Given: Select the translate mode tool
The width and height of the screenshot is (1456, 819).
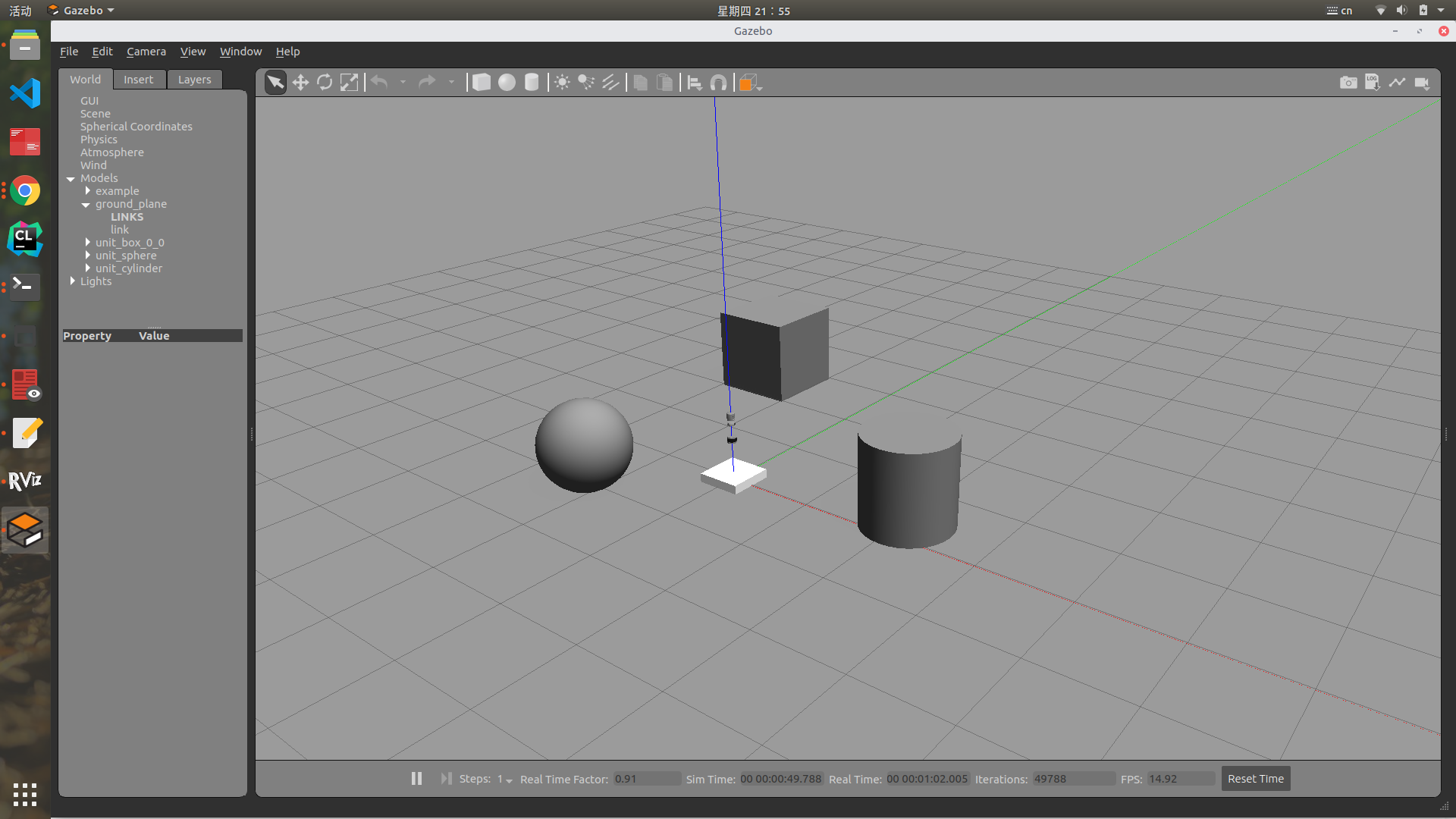Looking at the screenshot, I should (x=300, y=83).
